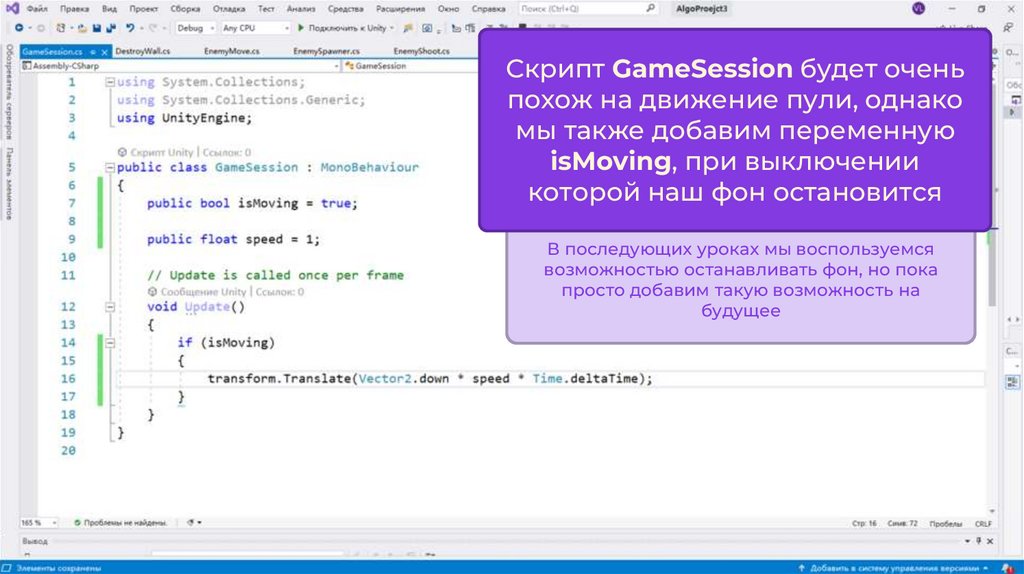
Task: Click the toolbar icon right of the camera icon
Action: [x=456, y=28]
